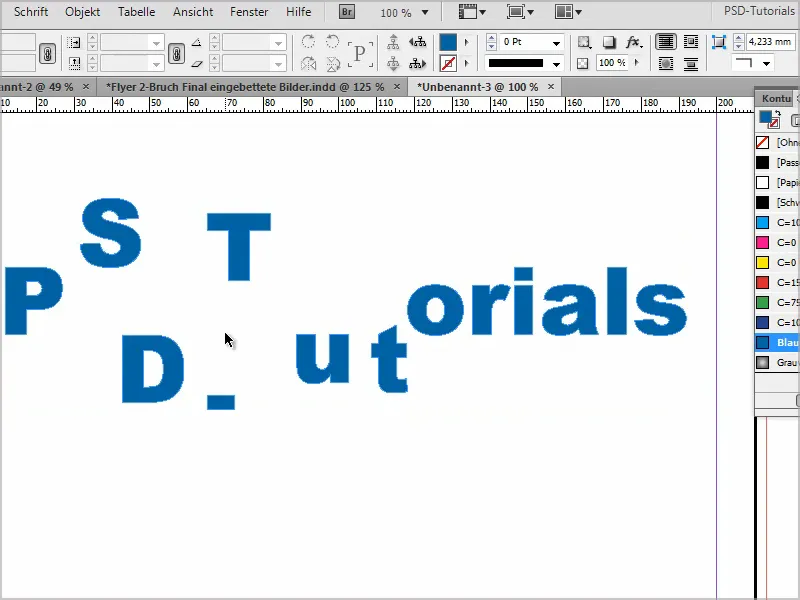Expand stroke color flyout arrow
The height and width of the screenshot is (600, 800).
click(x=466, y=64)
